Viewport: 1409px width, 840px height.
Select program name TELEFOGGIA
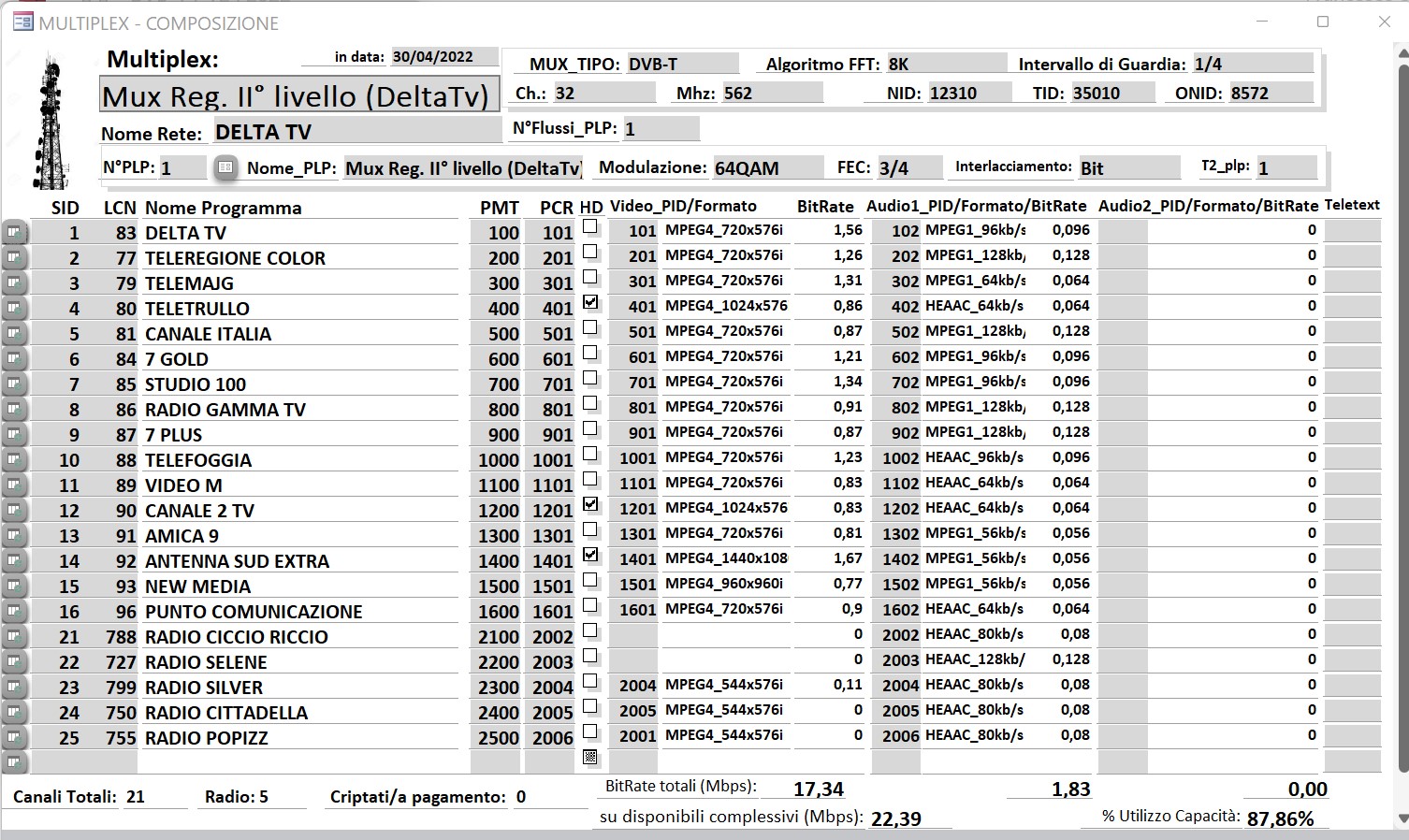[x=198, y=460]
